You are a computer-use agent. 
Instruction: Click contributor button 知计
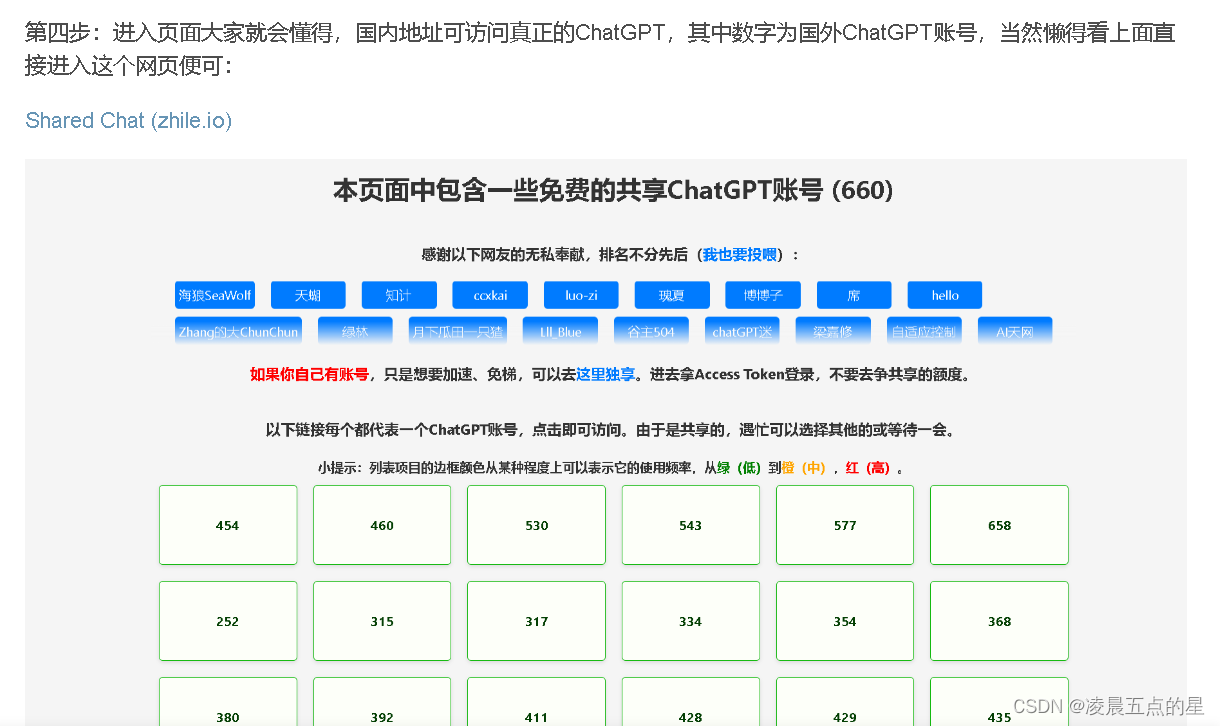(x=399, y=295)
